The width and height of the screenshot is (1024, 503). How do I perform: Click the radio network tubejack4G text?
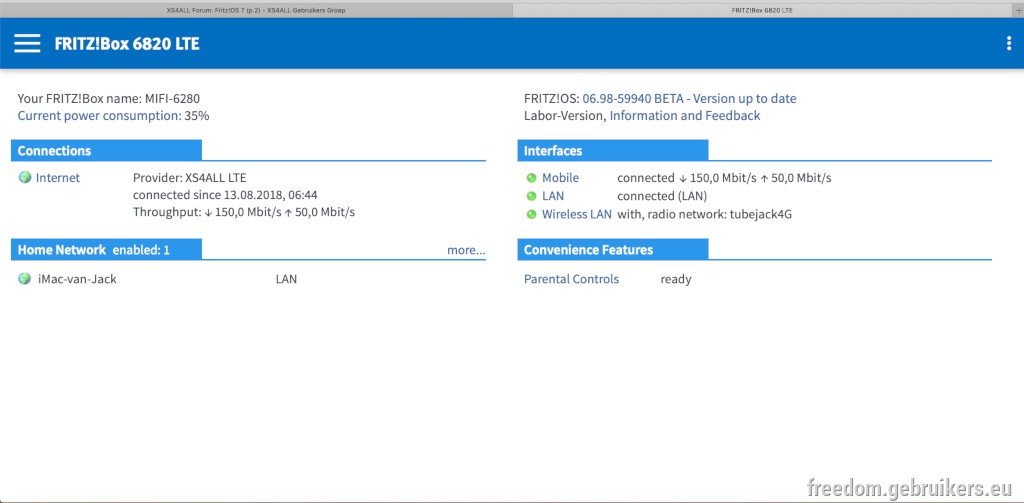(705, 214)
